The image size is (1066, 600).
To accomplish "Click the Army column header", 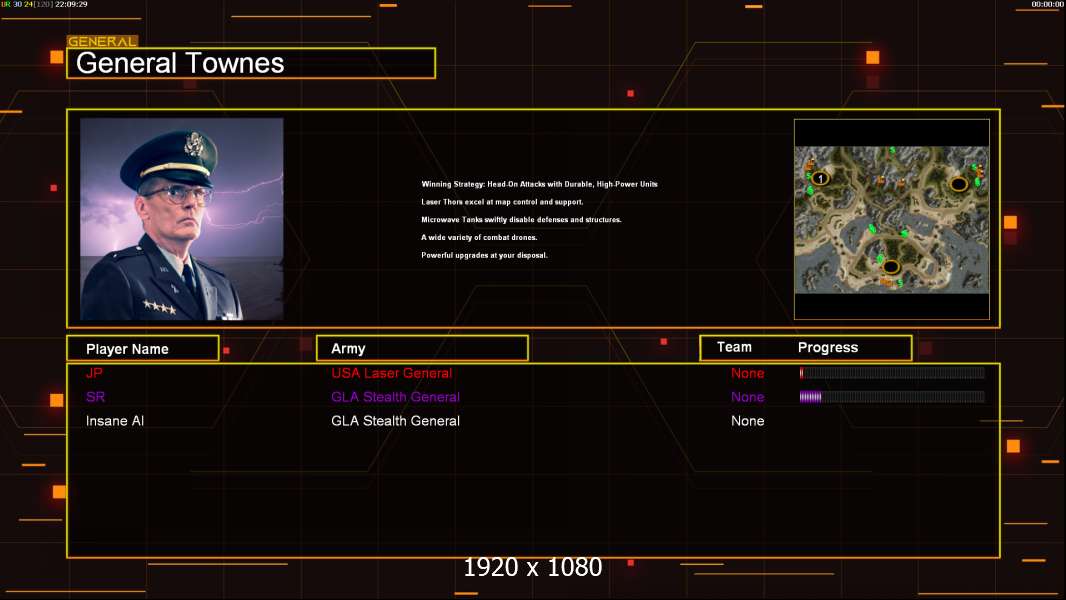I will pyautogui.click(x=422, y=349).
